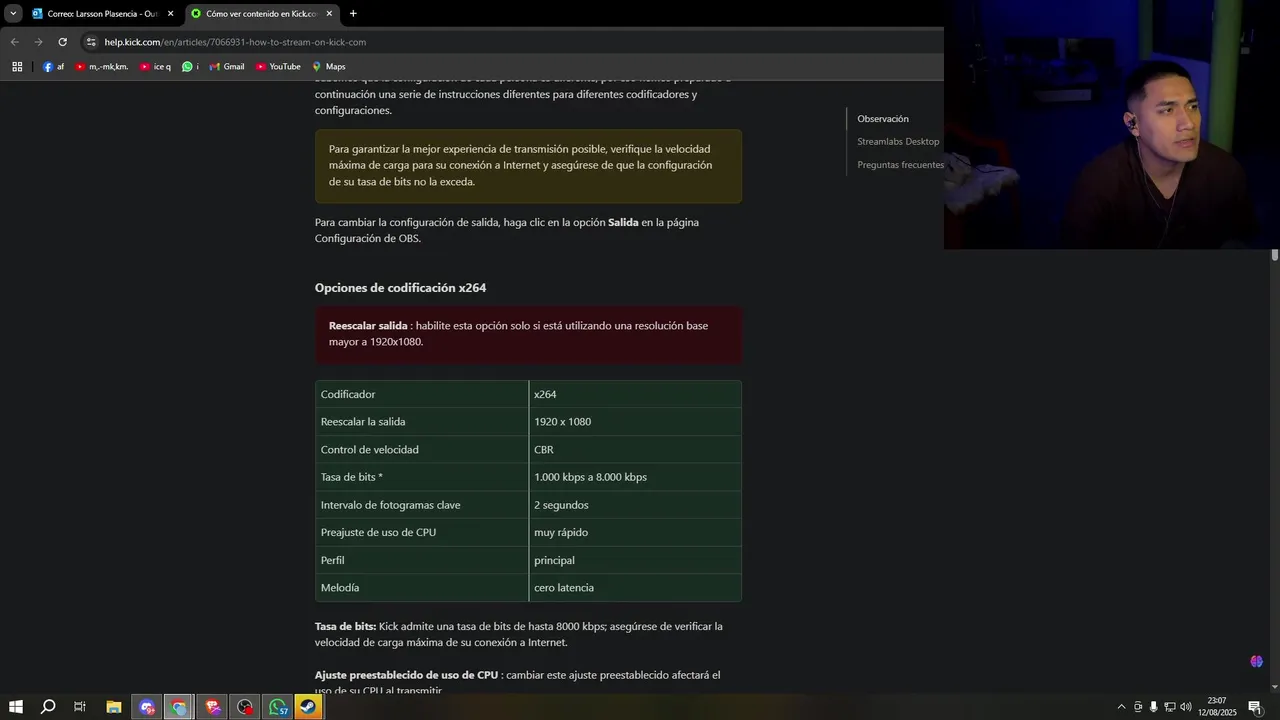Open the Facebook 'af' bookmark
The image size is (1280, 720).
(x=54, y=67)
